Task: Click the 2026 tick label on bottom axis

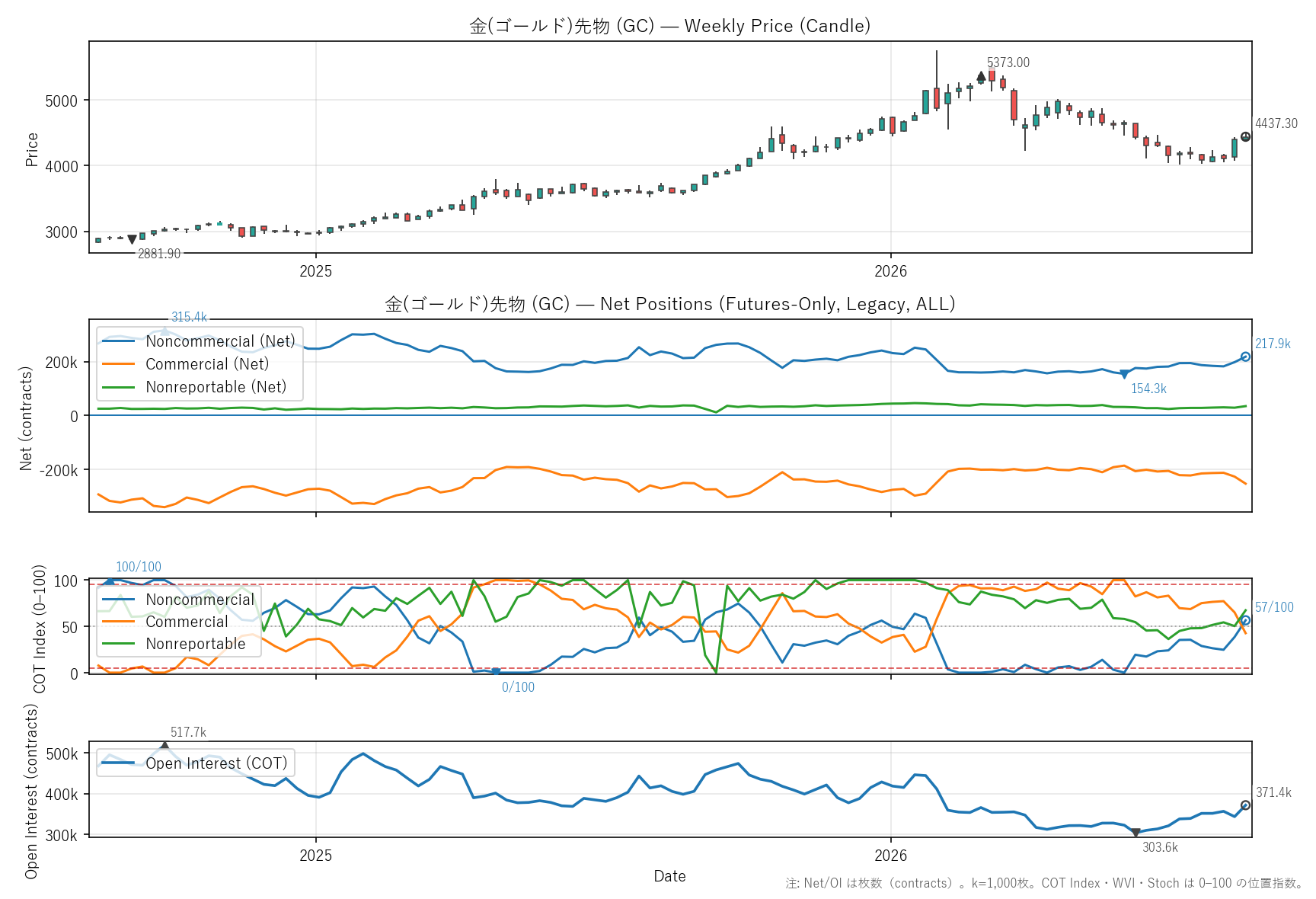Action: (891, 855)
